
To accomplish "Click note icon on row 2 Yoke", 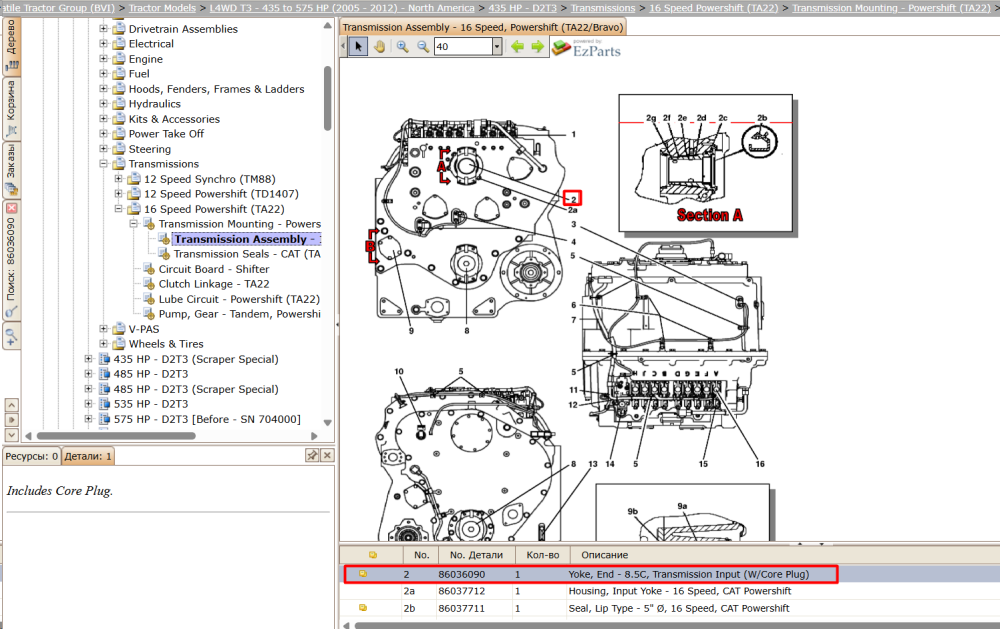I will [363, 574].
